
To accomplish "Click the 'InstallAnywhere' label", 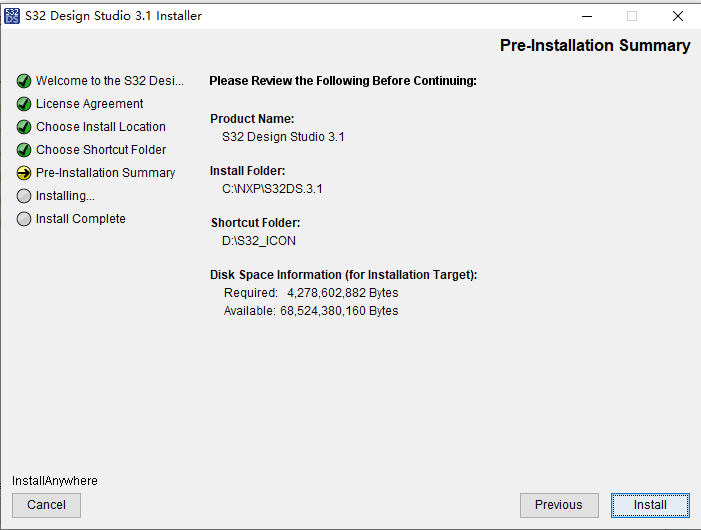I will pos(55,481).
